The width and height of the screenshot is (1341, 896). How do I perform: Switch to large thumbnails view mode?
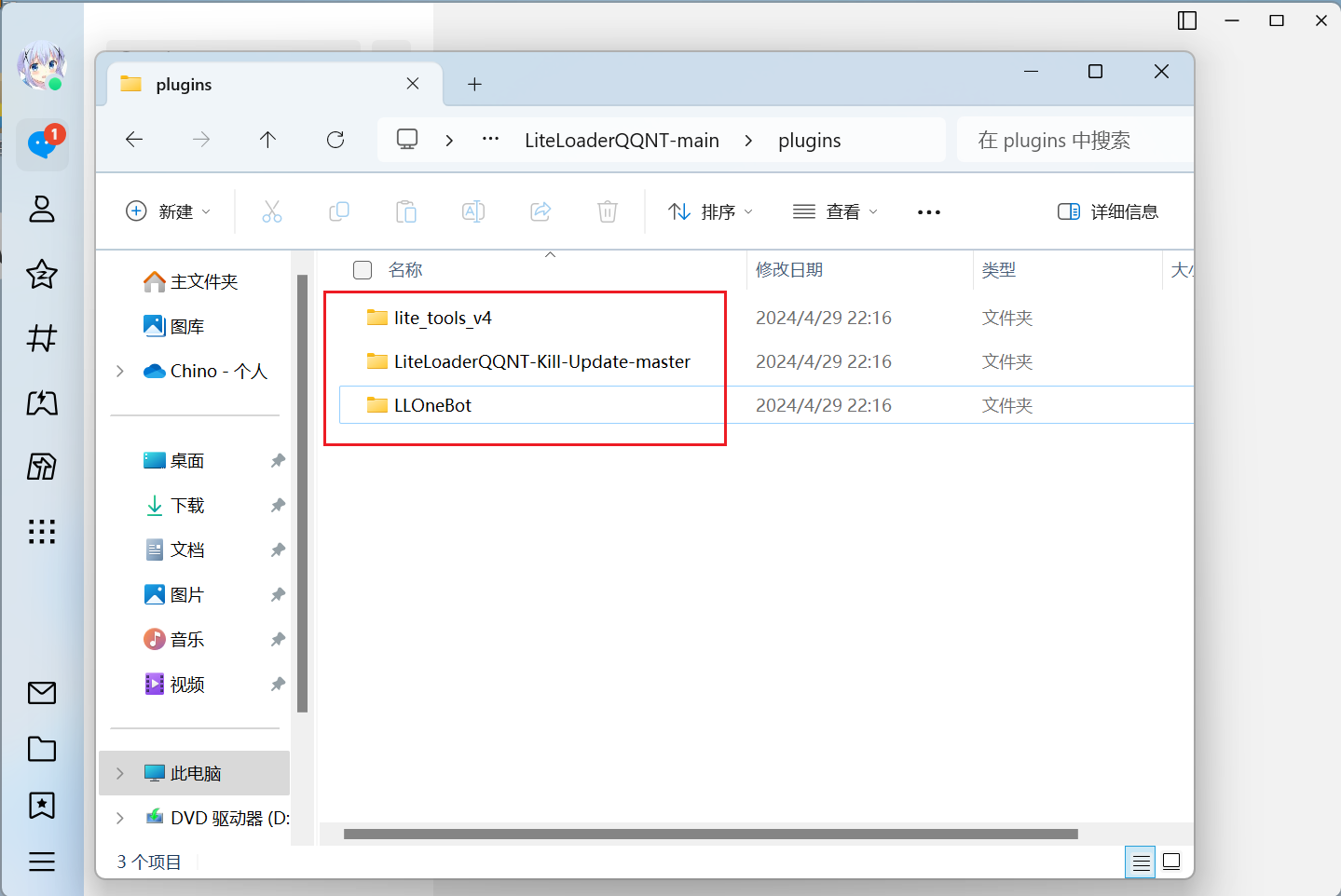[1171, 862]
